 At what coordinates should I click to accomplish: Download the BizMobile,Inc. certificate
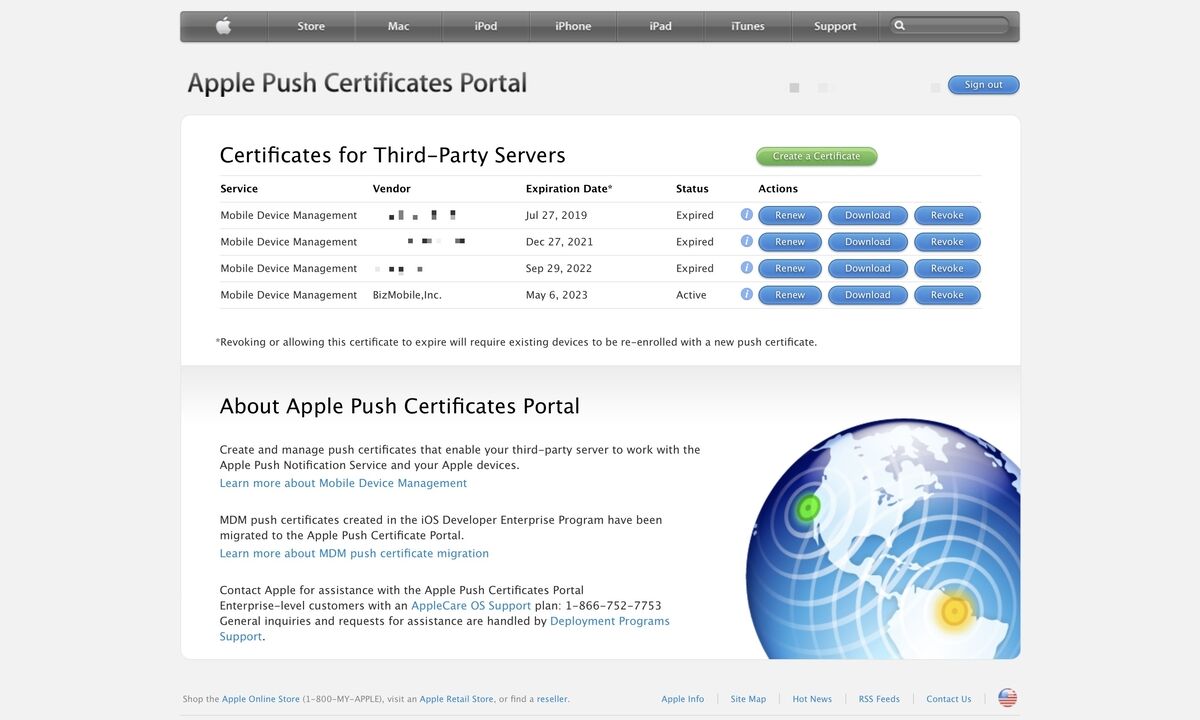pos(868,295)
